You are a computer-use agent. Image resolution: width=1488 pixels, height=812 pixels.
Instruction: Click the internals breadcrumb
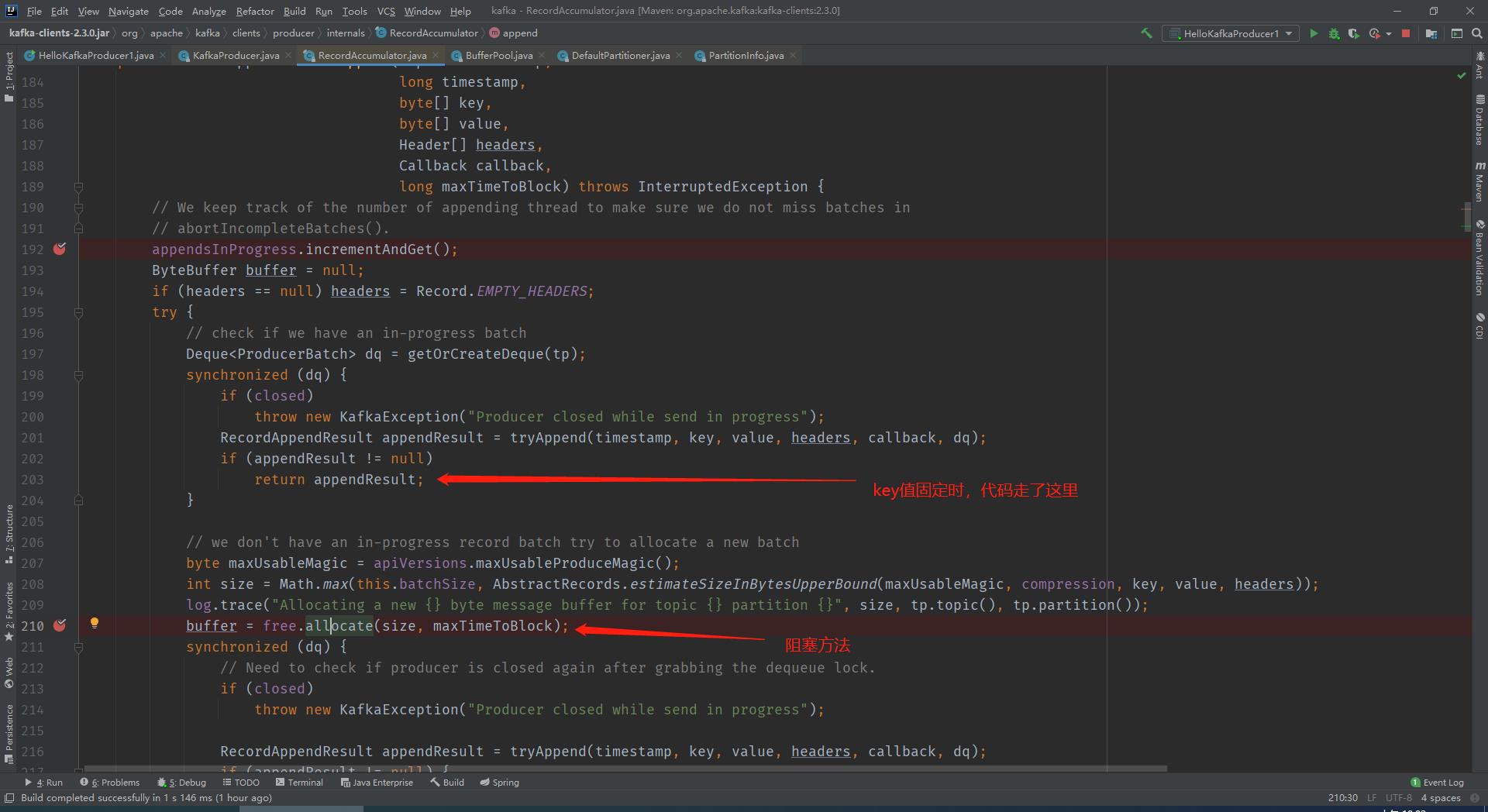point(346,33)
